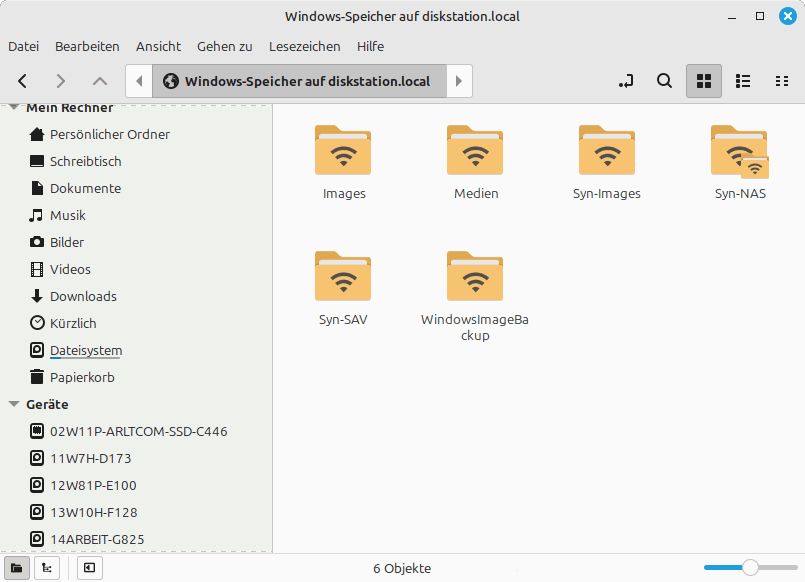The width and height of the screenshot is (805, 582).
Task: Open the Bearbeiten menu
Action: click(x=87, y=46)
